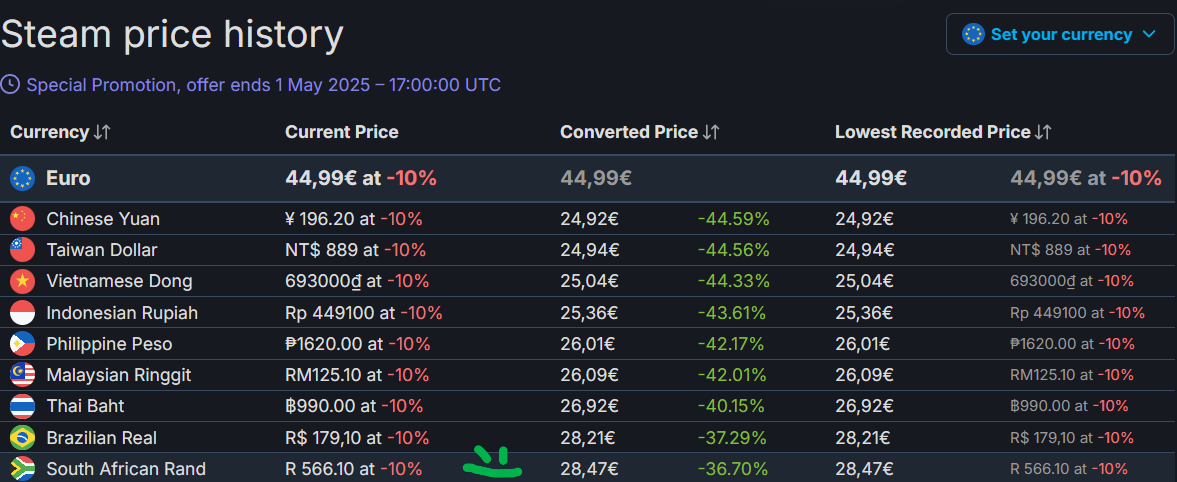Select the Thai Baht currency name
The image size is (1177, 482).
pos(86,407)
